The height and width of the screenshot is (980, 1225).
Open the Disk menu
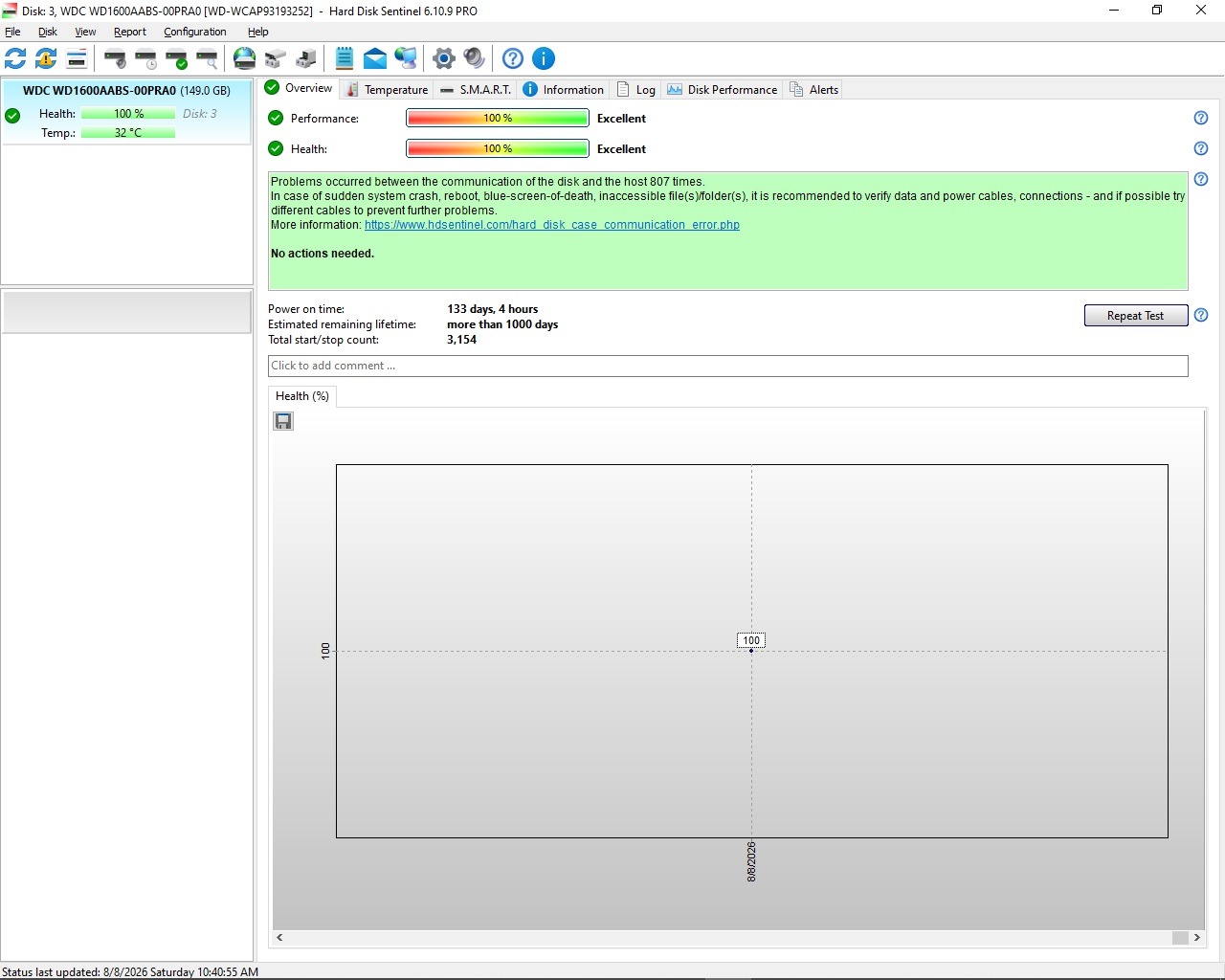click(x=48, y=32)
